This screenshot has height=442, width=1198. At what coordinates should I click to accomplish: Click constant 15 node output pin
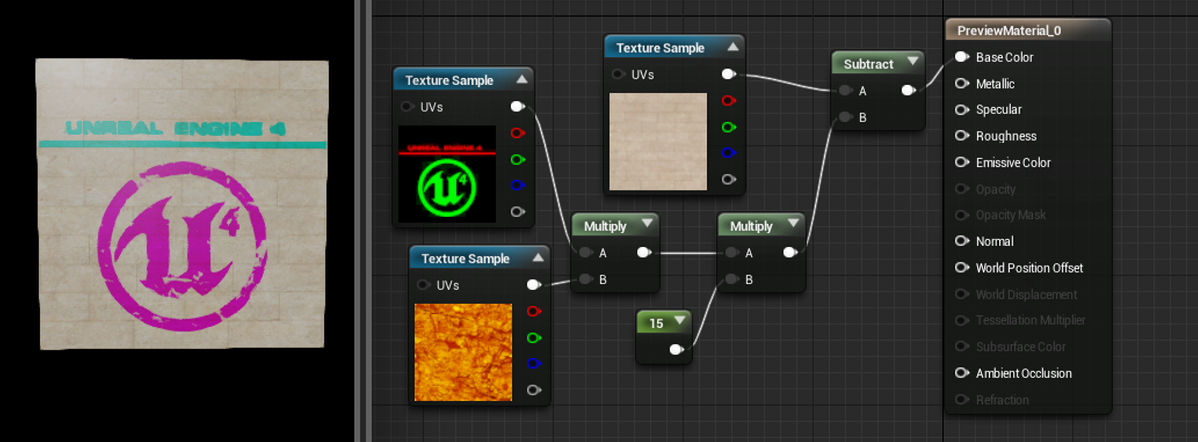(x=675, y=350)
